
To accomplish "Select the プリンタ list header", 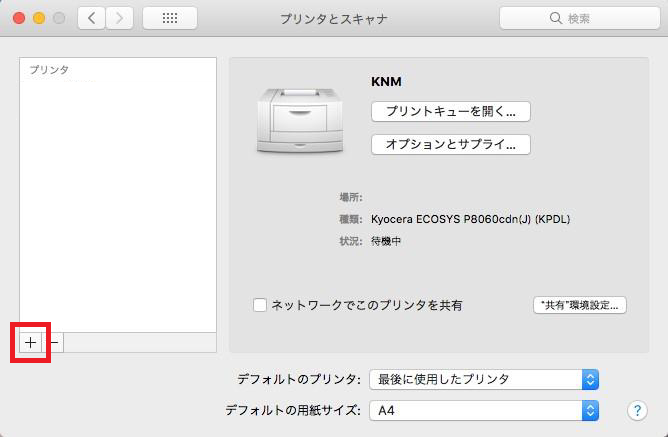I will [x=49, y=69].
